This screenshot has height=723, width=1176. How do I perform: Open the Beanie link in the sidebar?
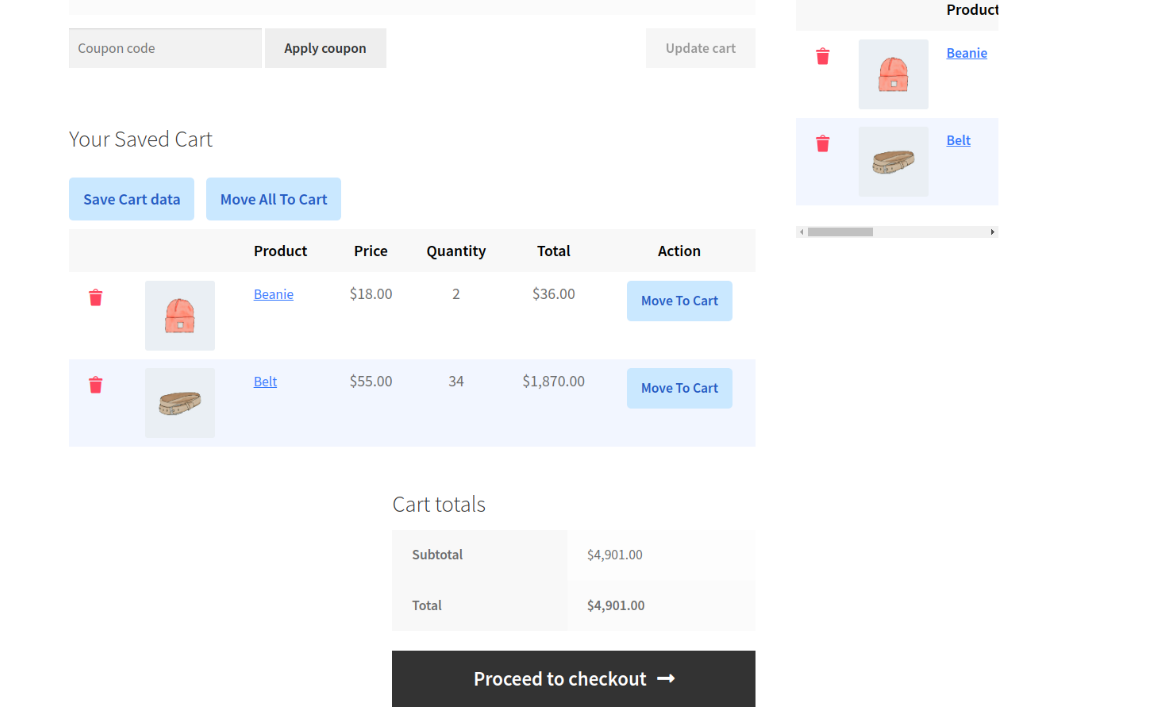966,53
